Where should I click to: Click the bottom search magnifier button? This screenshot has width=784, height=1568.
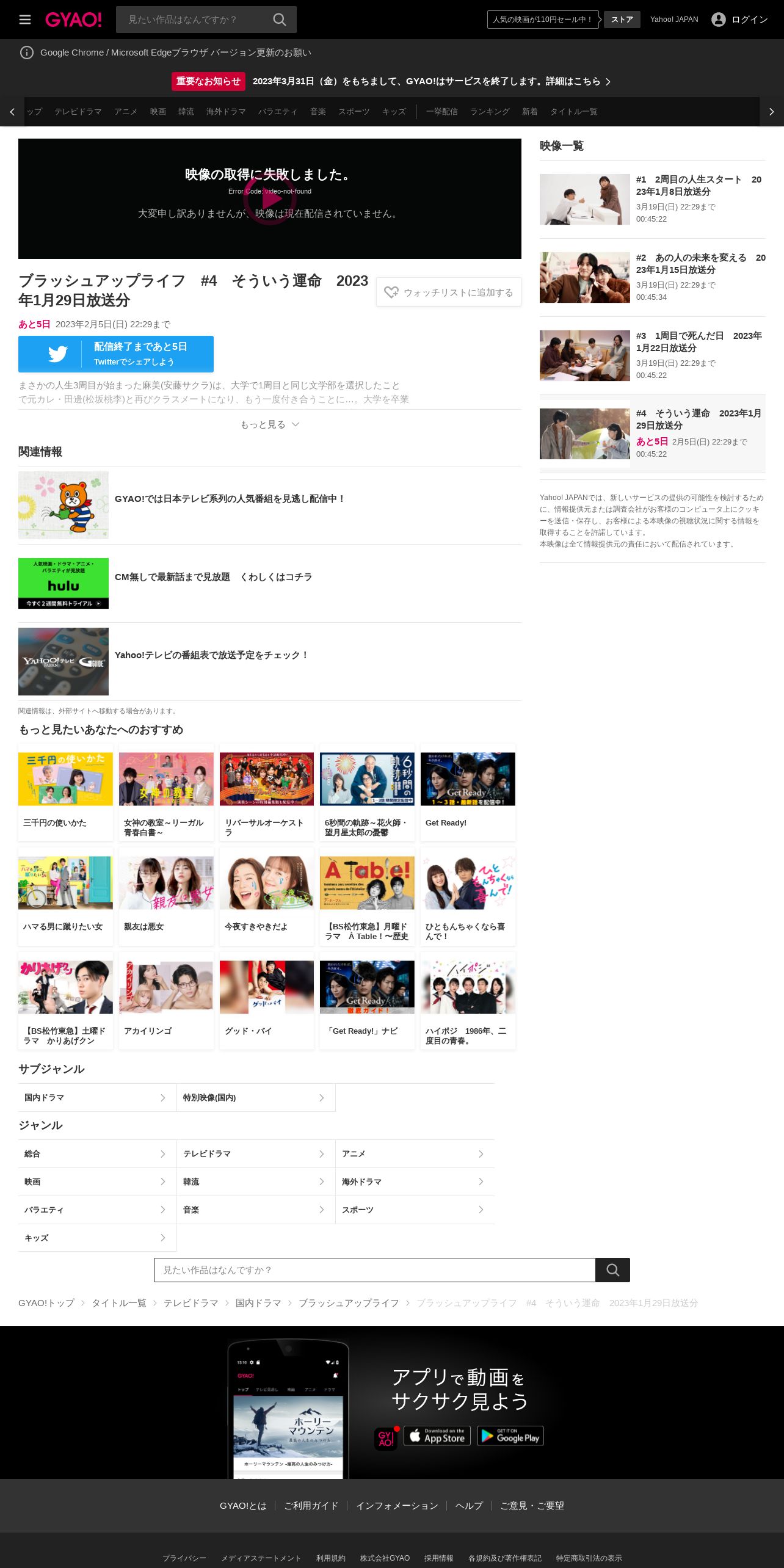(x=613, y=1270)
